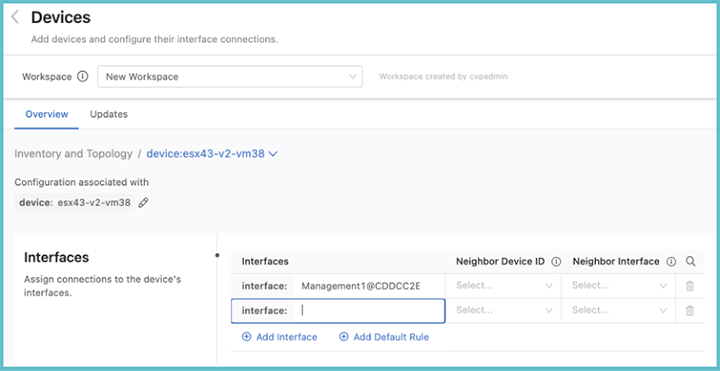
Task: Open Neighbor Device ID select in second row
Action: pyautogui.click(x=503, y=311)
